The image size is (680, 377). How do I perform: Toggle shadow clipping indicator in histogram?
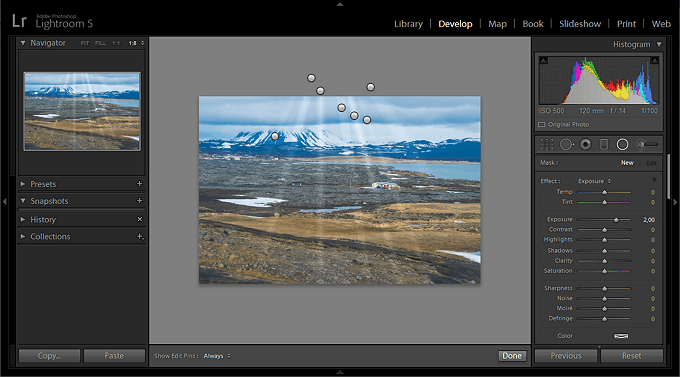pyautogui.click(x=543, y=60)
